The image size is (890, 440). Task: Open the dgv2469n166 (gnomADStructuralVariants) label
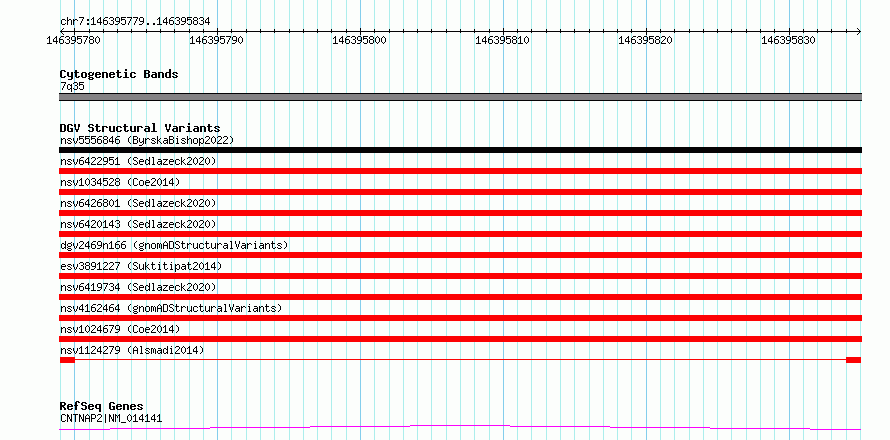click(174, 245)
